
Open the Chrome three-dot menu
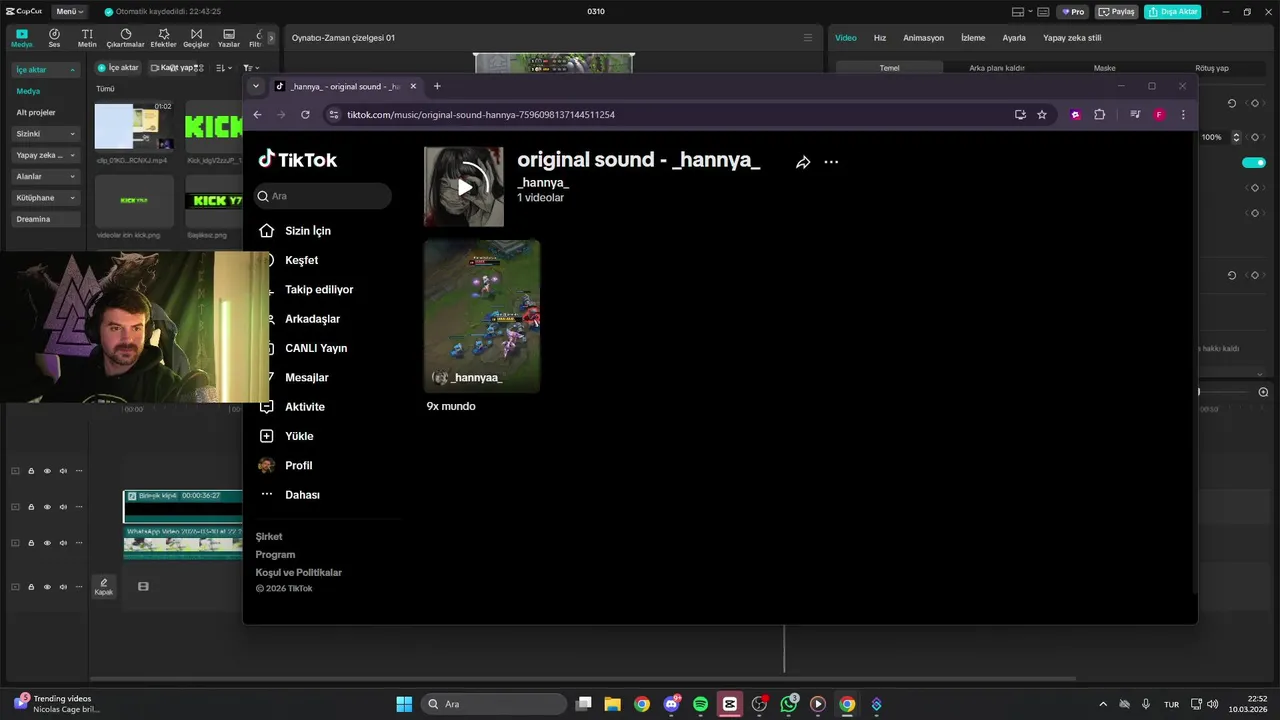tap(1183, 115)
